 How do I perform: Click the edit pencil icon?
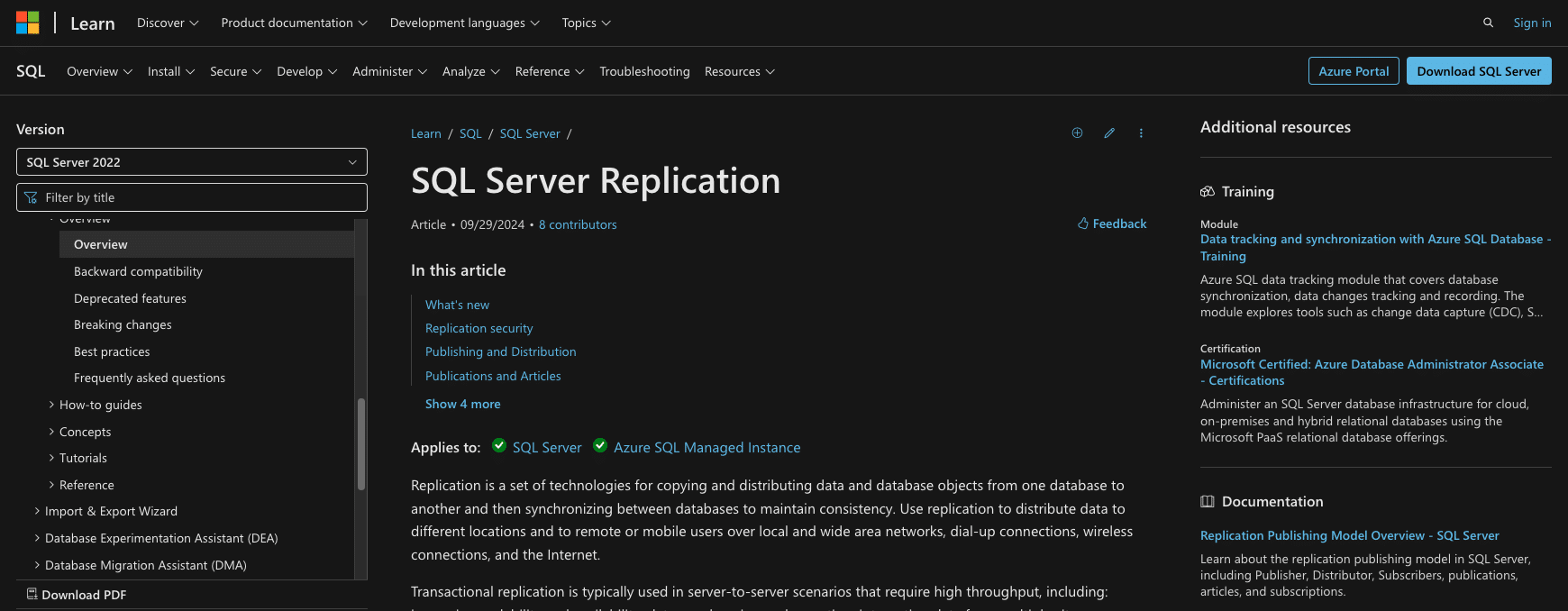click(x=1109, y=133)
